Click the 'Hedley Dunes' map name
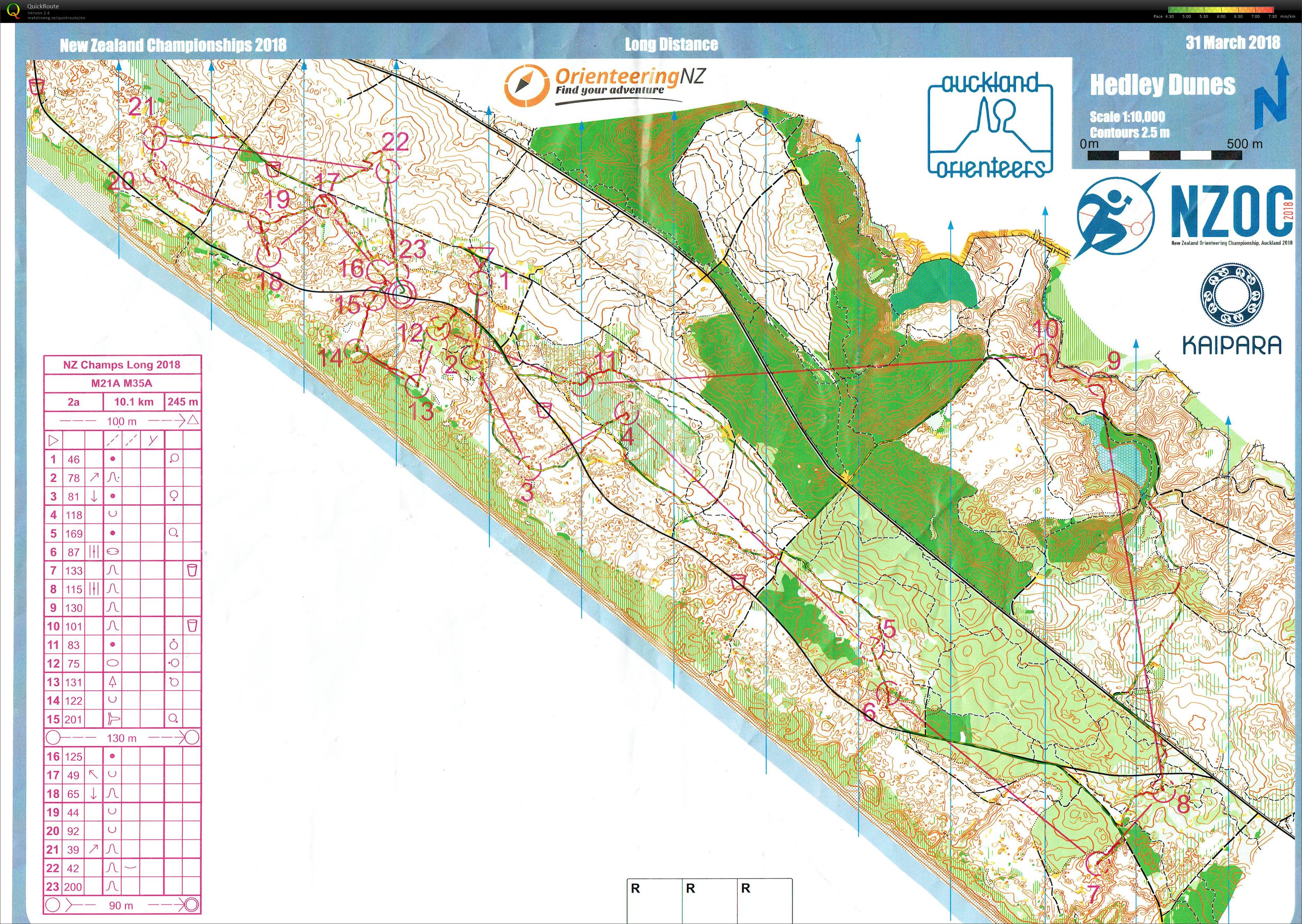Viewport: 1302px width, 924px height. [1163, 85]
